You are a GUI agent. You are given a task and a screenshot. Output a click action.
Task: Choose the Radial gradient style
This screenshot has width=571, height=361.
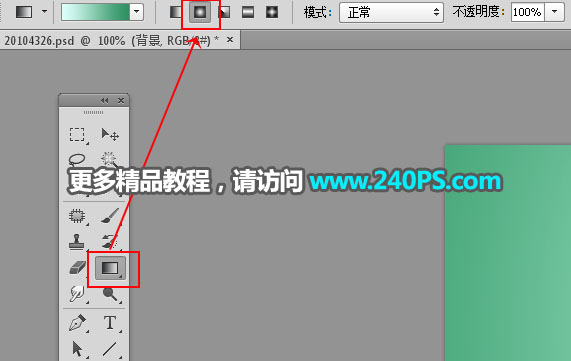click(x=200, y=12)
